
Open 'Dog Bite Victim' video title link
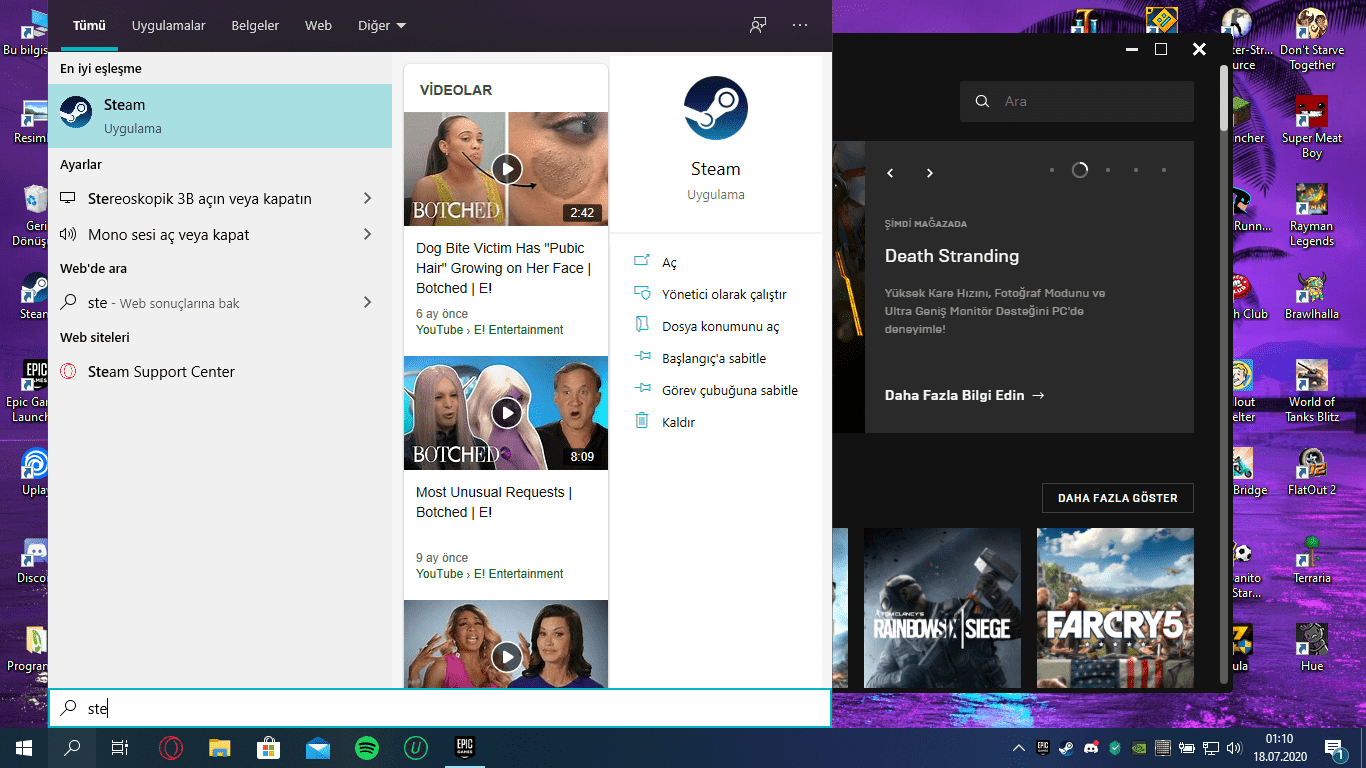coord(504,268)
